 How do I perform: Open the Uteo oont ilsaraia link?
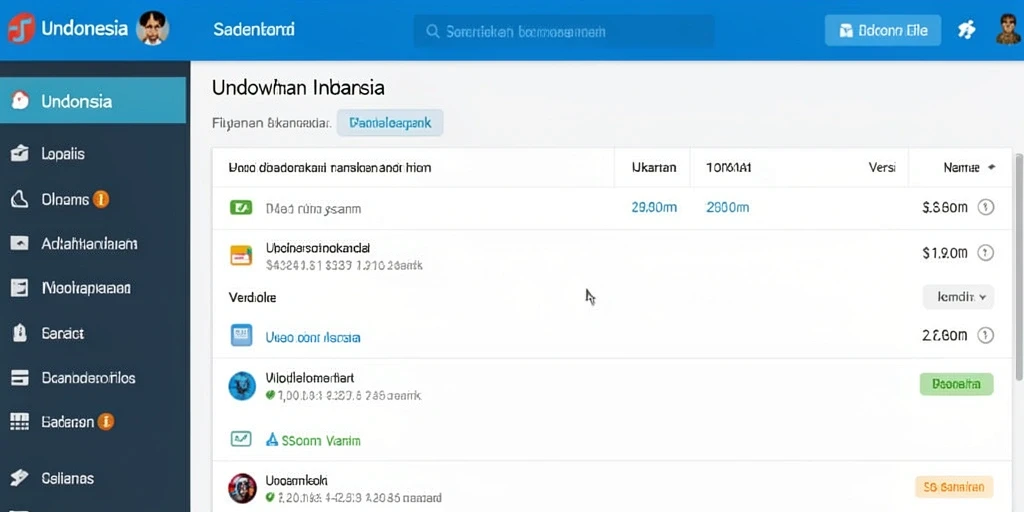click(313, 338)
